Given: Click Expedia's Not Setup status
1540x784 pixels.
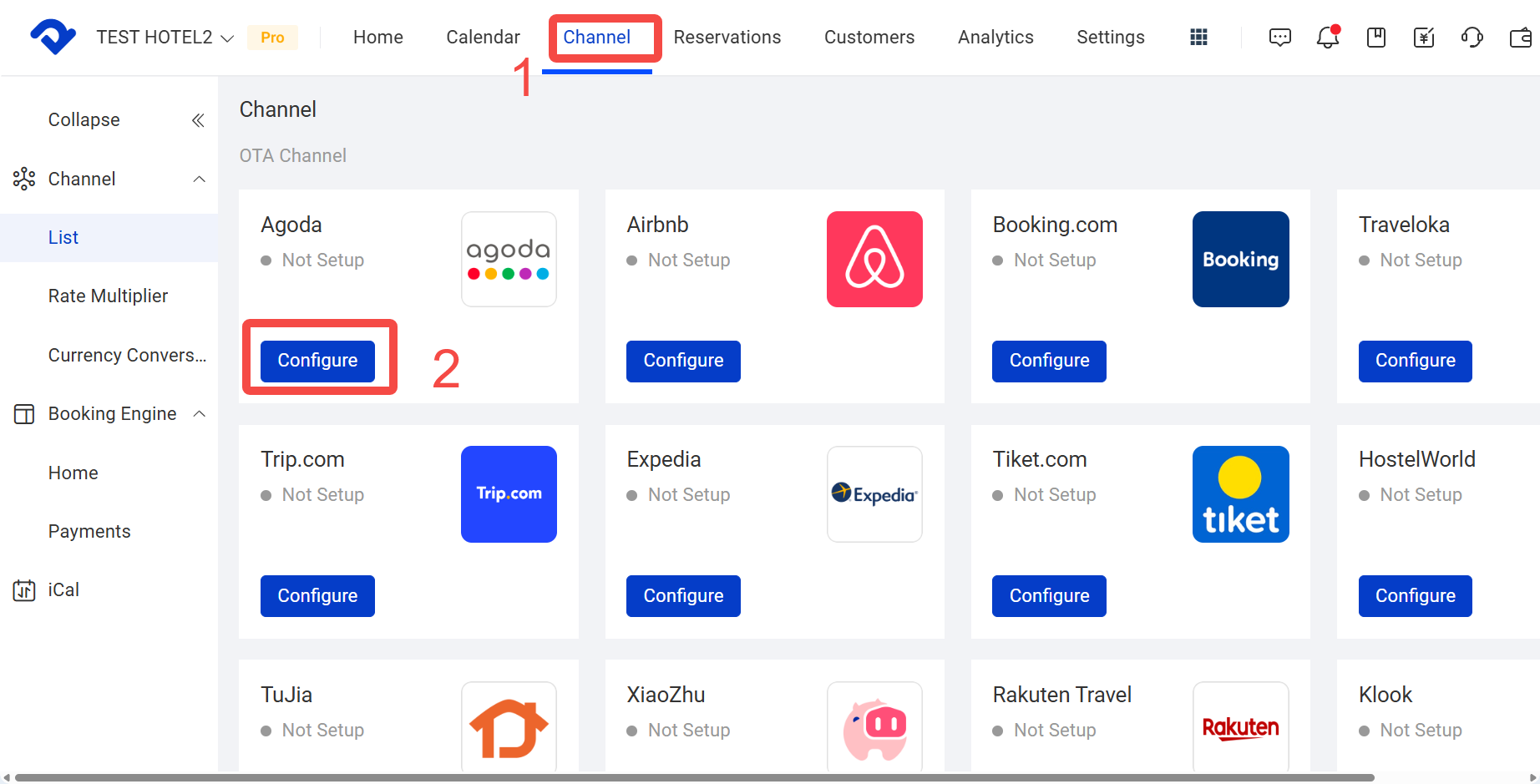Looking at the screenshot, I should [678, 495].
